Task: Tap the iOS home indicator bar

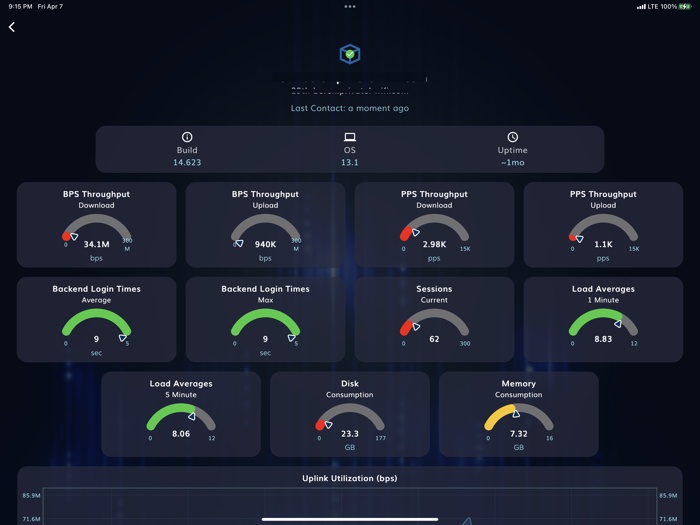Action: coord(350,519)
